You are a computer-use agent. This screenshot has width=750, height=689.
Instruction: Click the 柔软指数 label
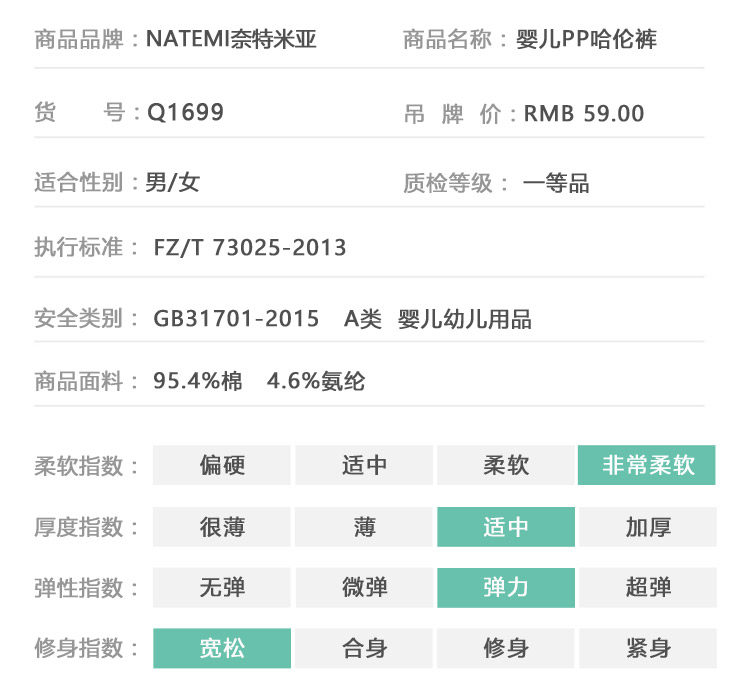[79, 466]
